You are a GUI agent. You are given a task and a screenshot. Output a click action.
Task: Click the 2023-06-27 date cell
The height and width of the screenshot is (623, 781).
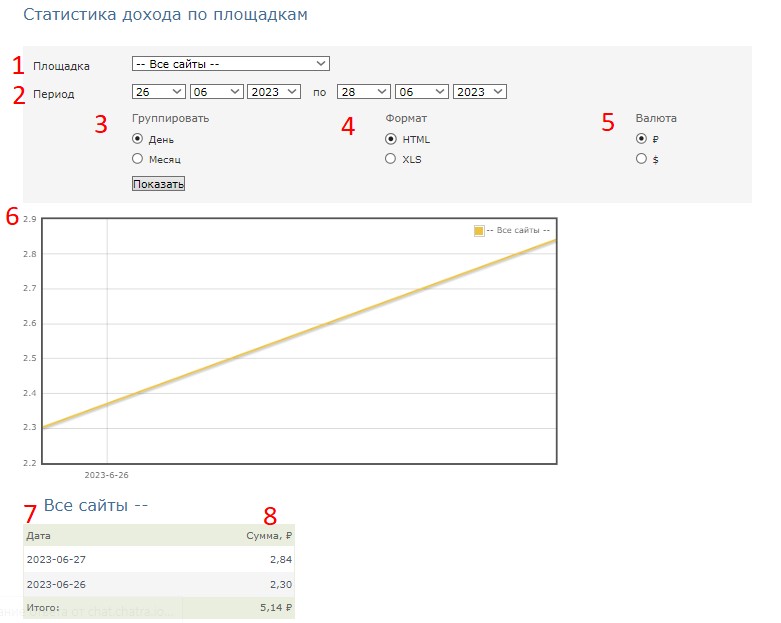coord(56,559)
